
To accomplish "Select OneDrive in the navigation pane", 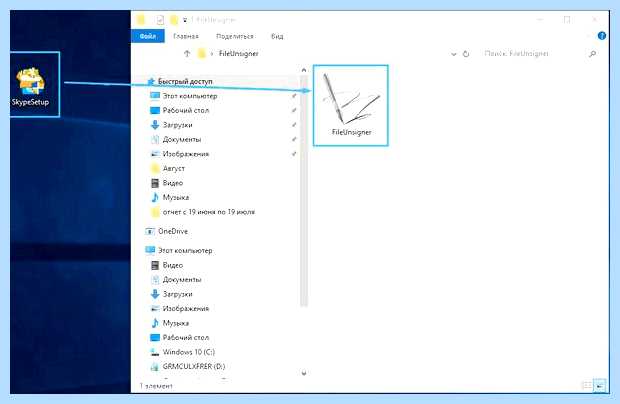I will [x=166, y=231].
